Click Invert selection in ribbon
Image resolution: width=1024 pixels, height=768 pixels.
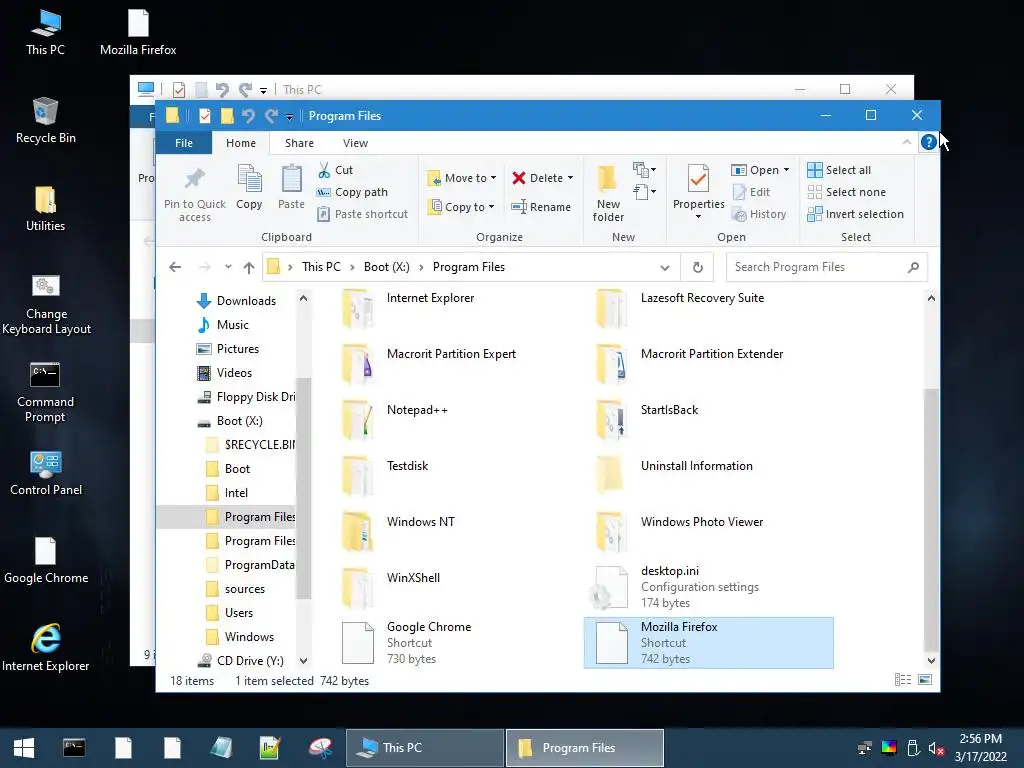(856, 214)
